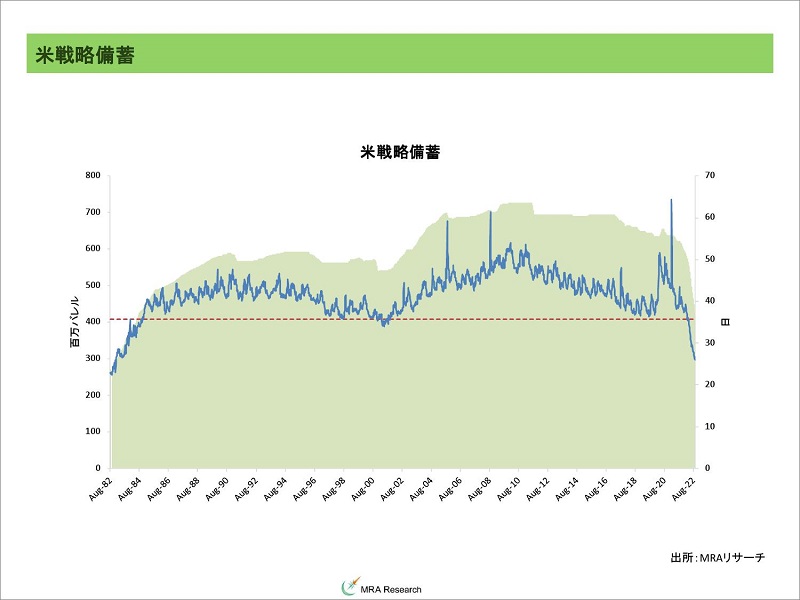Click the left axis value "500"

[x=93, y=285]
